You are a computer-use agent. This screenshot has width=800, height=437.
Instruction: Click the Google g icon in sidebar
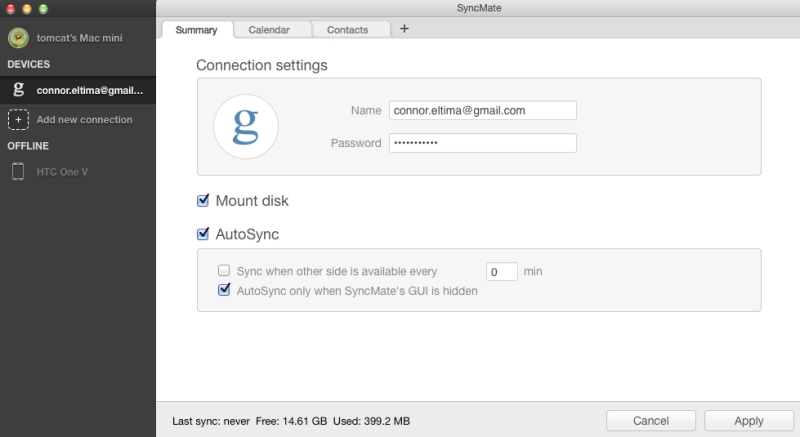tap(18, 90)
